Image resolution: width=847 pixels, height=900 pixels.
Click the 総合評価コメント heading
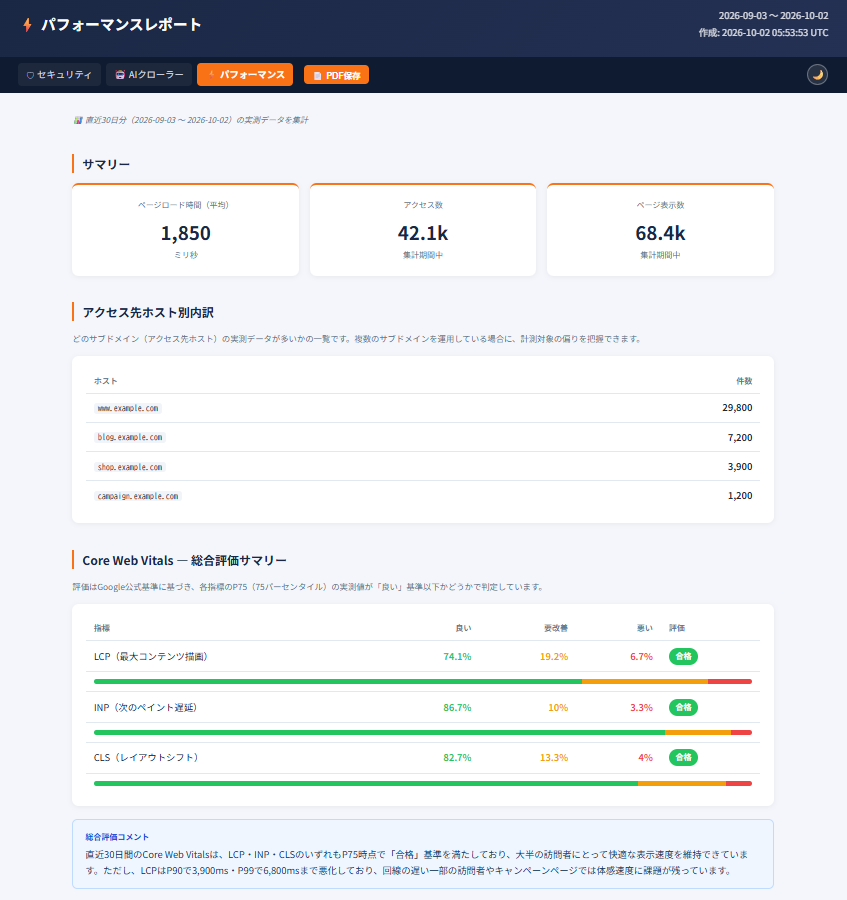(117, 837)
